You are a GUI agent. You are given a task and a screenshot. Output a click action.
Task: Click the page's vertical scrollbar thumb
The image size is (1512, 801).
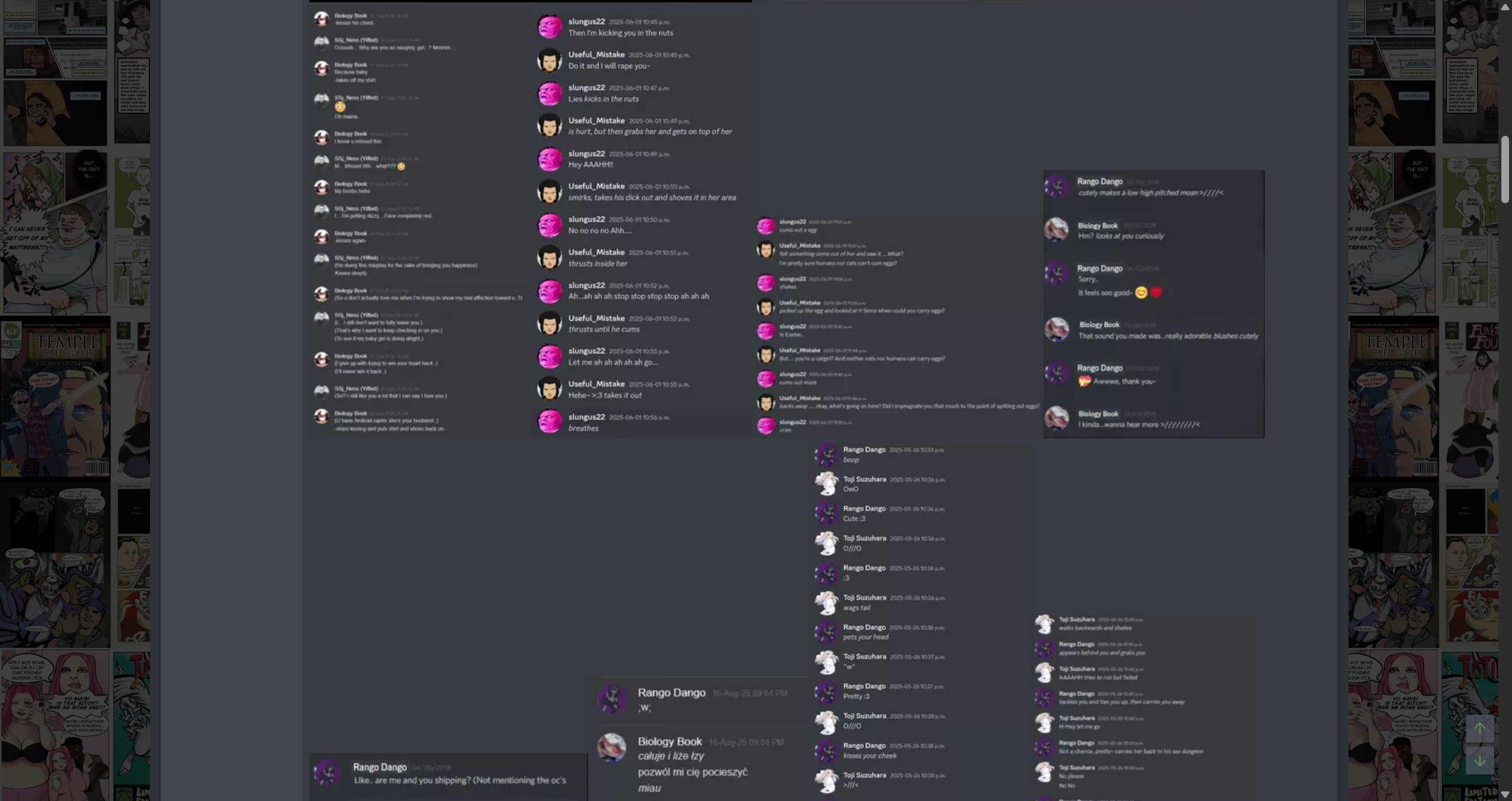(1505, 170)
